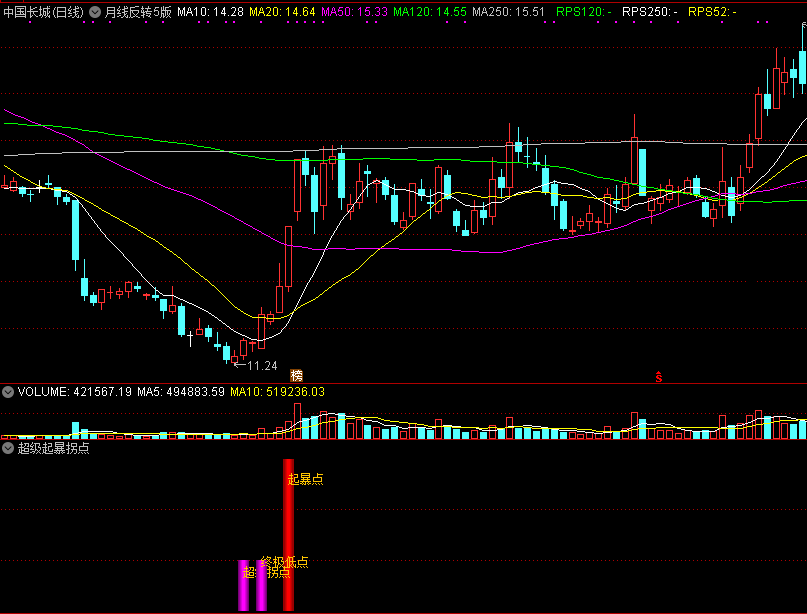Click the 11.24 lowest price label

(262, 366)
